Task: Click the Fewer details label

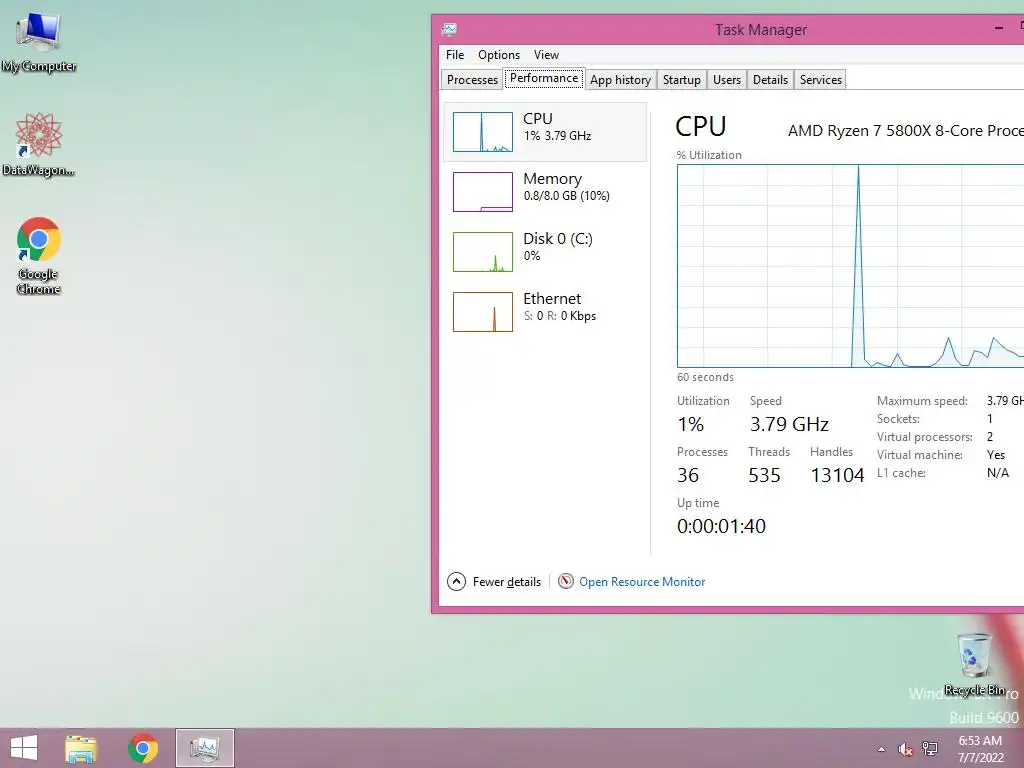Action: click(507, 582)
